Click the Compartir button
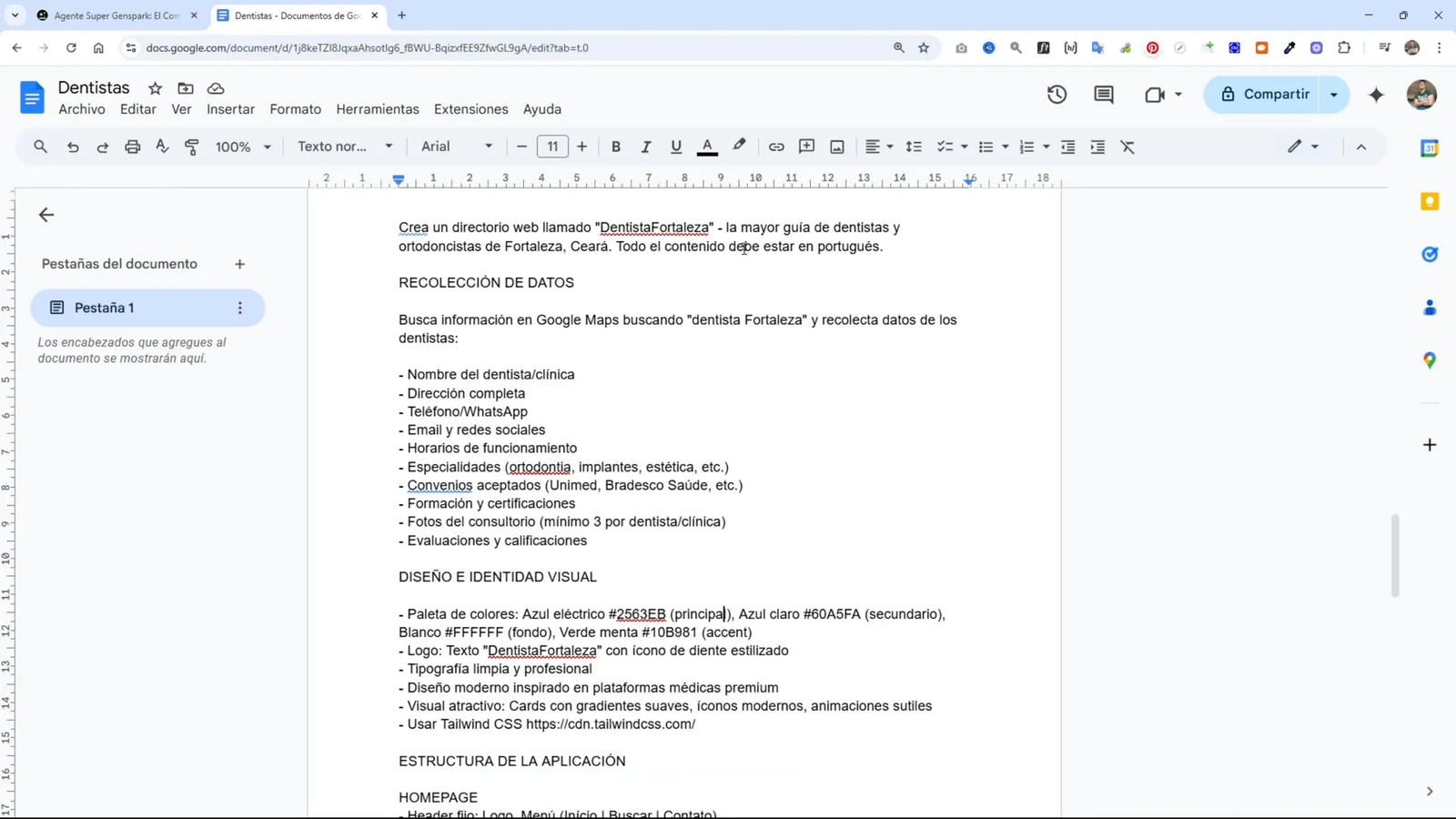This screenshot has width=1456, height=819. tap(1277, 94)
